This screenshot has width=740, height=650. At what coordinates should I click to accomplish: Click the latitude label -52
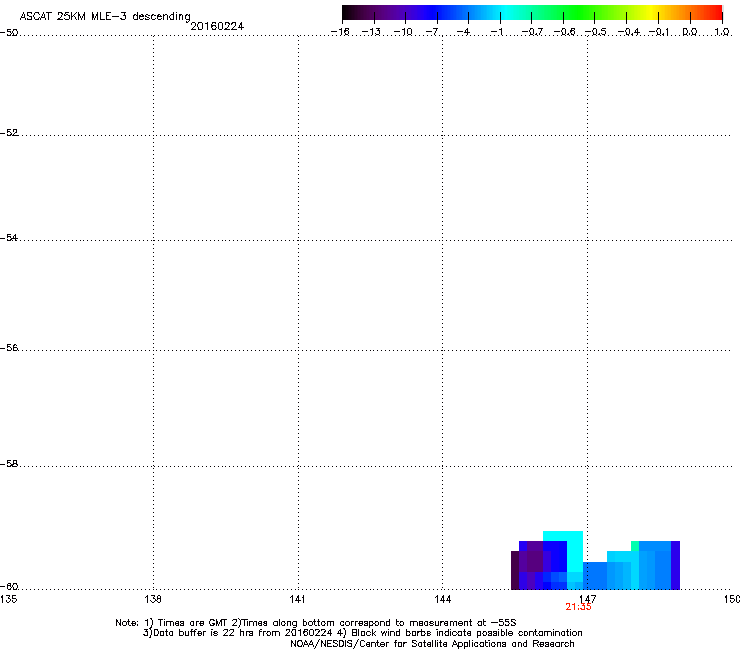coord(9,133)
